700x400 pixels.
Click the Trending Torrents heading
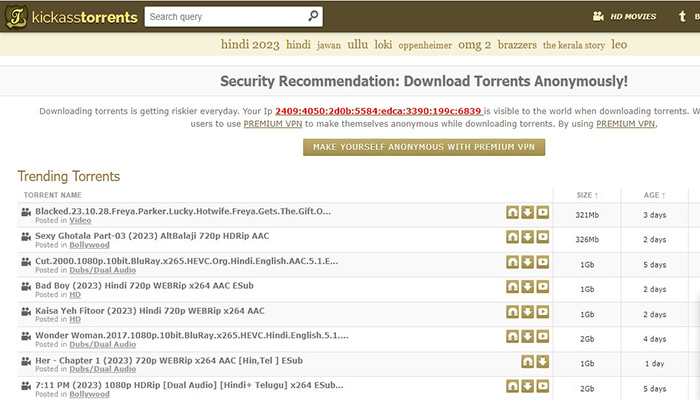(69, 176)
